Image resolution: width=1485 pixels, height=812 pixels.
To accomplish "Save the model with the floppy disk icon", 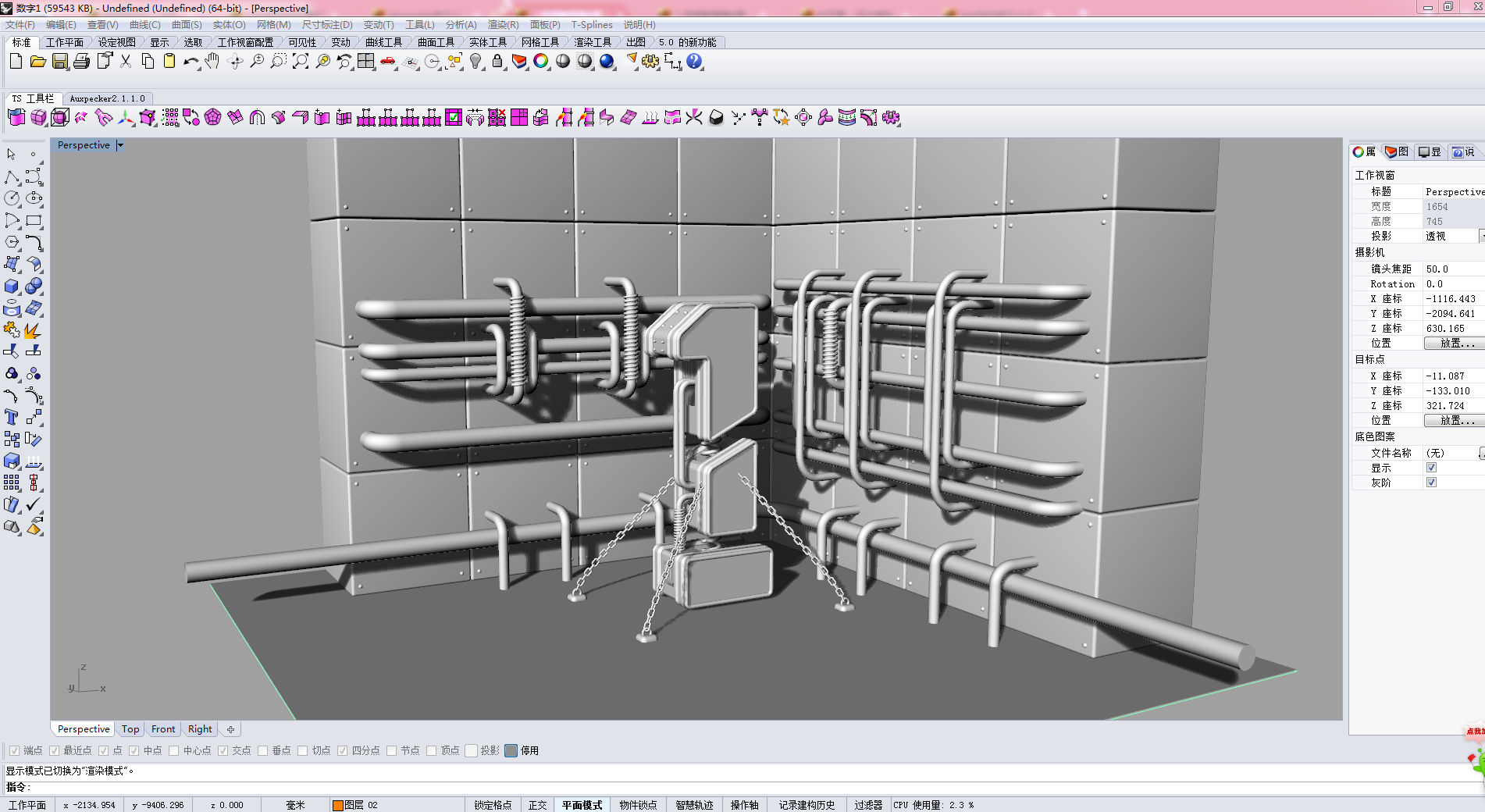I will 60,61.
